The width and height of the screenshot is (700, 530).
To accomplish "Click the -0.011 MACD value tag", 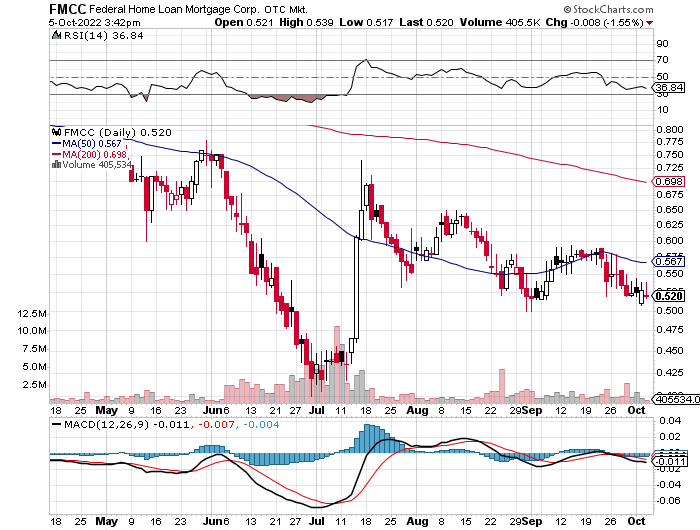I will (670, 462).
